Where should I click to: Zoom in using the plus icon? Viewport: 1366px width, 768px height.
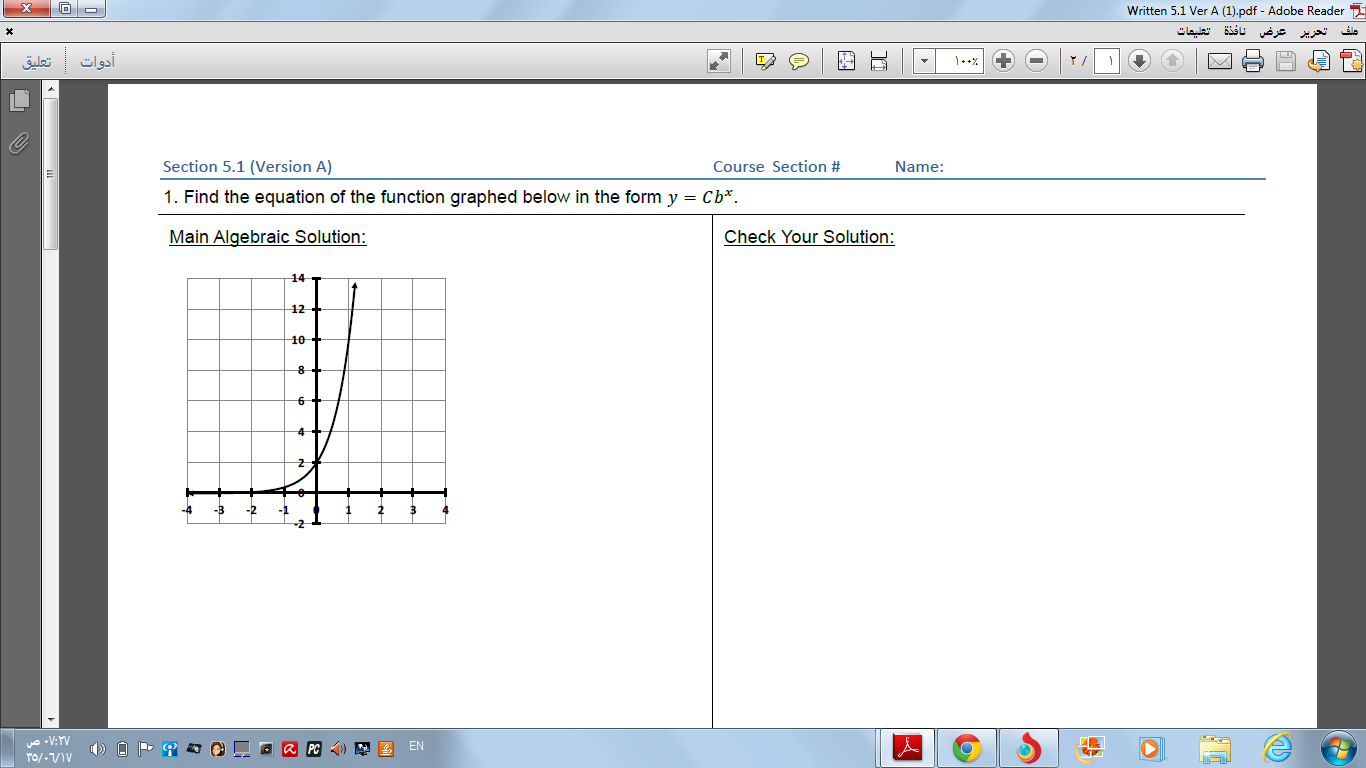pos(1001,60)
